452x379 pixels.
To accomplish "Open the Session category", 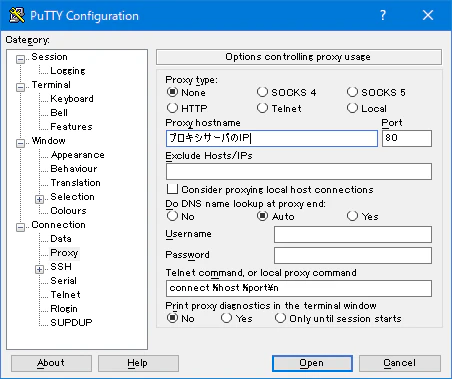I will pos(49,57).
